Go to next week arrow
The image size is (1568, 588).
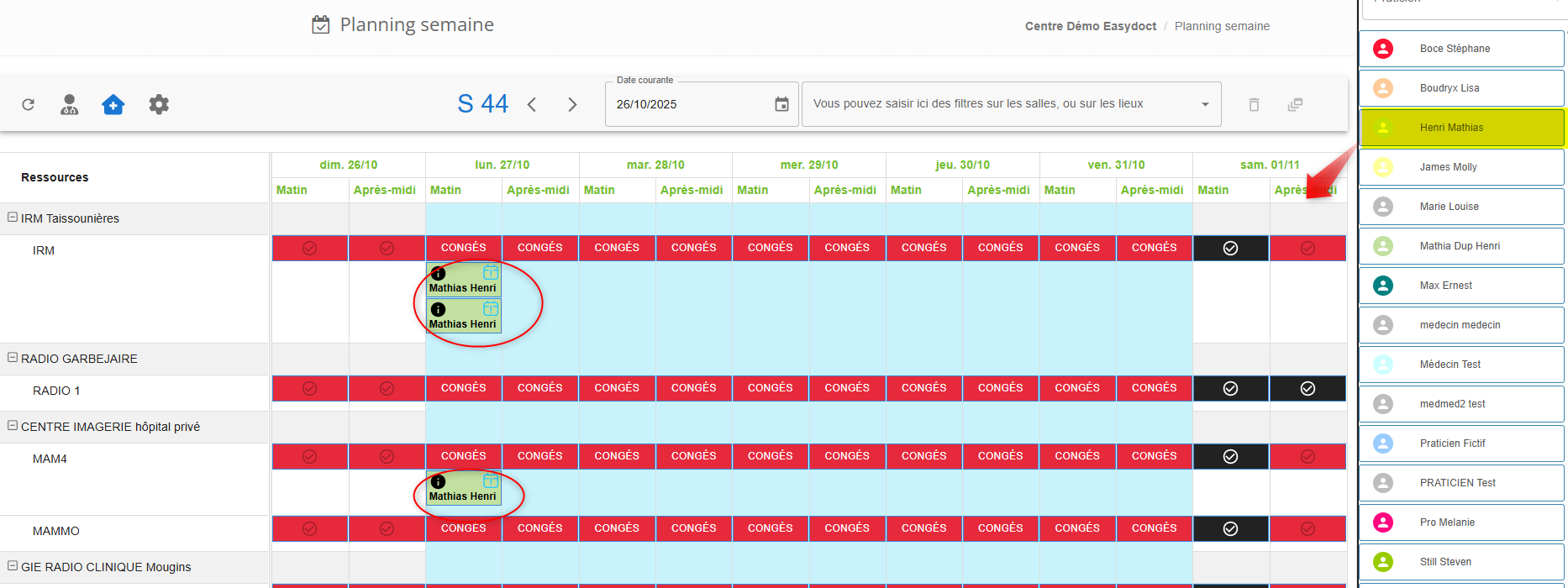[572, 105]
